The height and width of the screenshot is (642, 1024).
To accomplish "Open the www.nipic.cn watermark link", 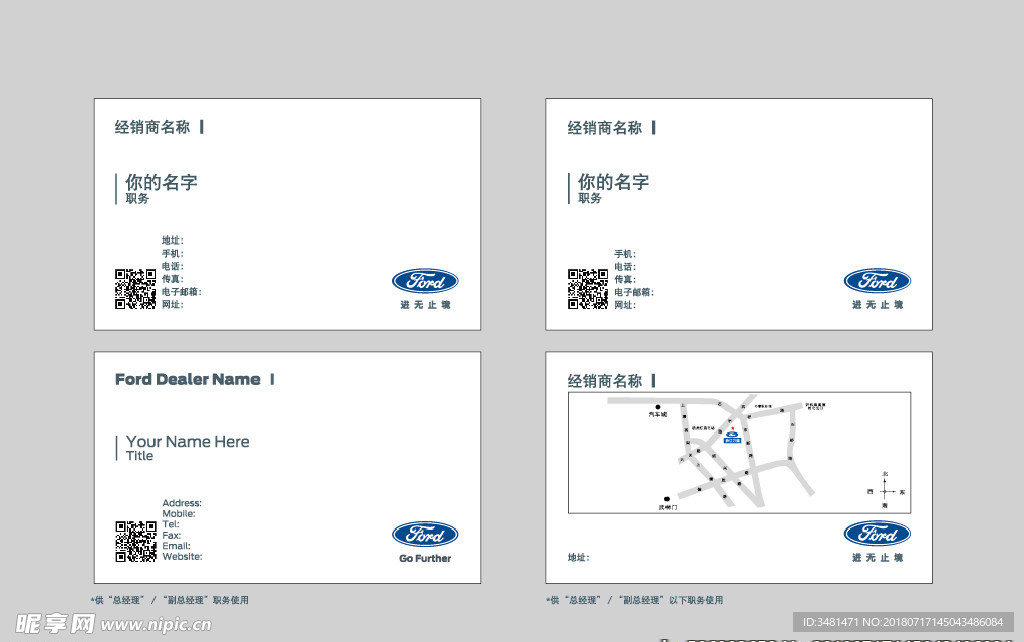I will [157, 625].
